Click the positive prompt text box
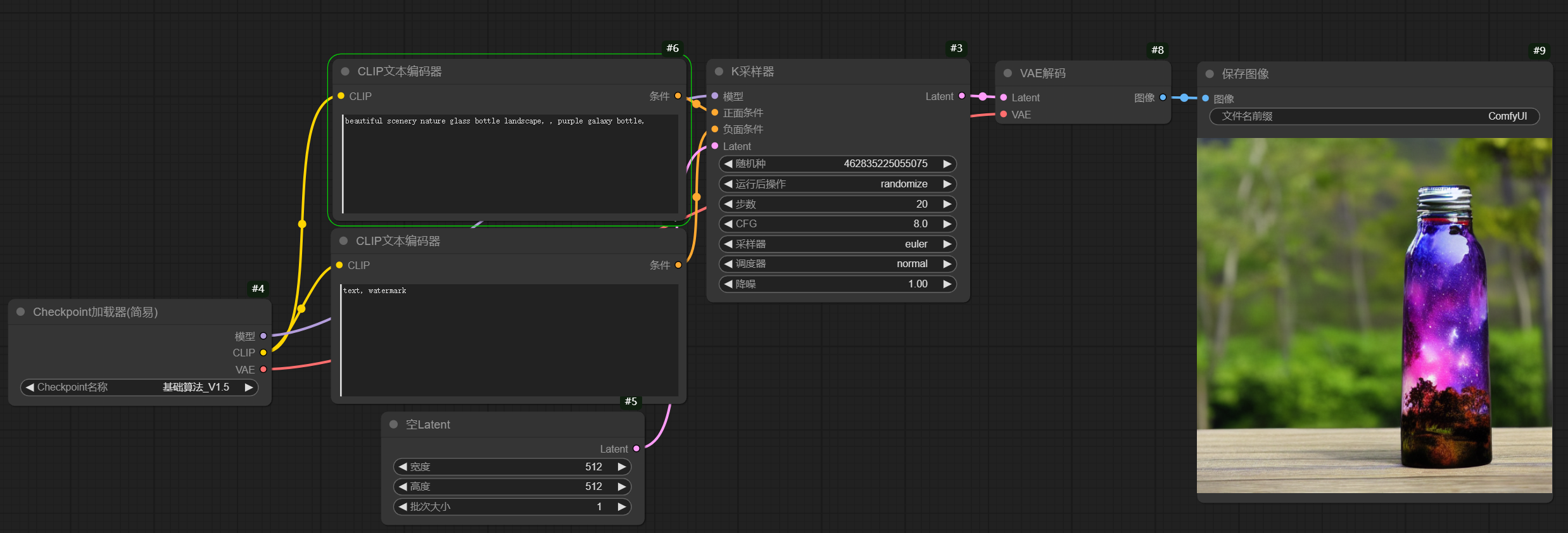1568x533 pixels. 510,164
